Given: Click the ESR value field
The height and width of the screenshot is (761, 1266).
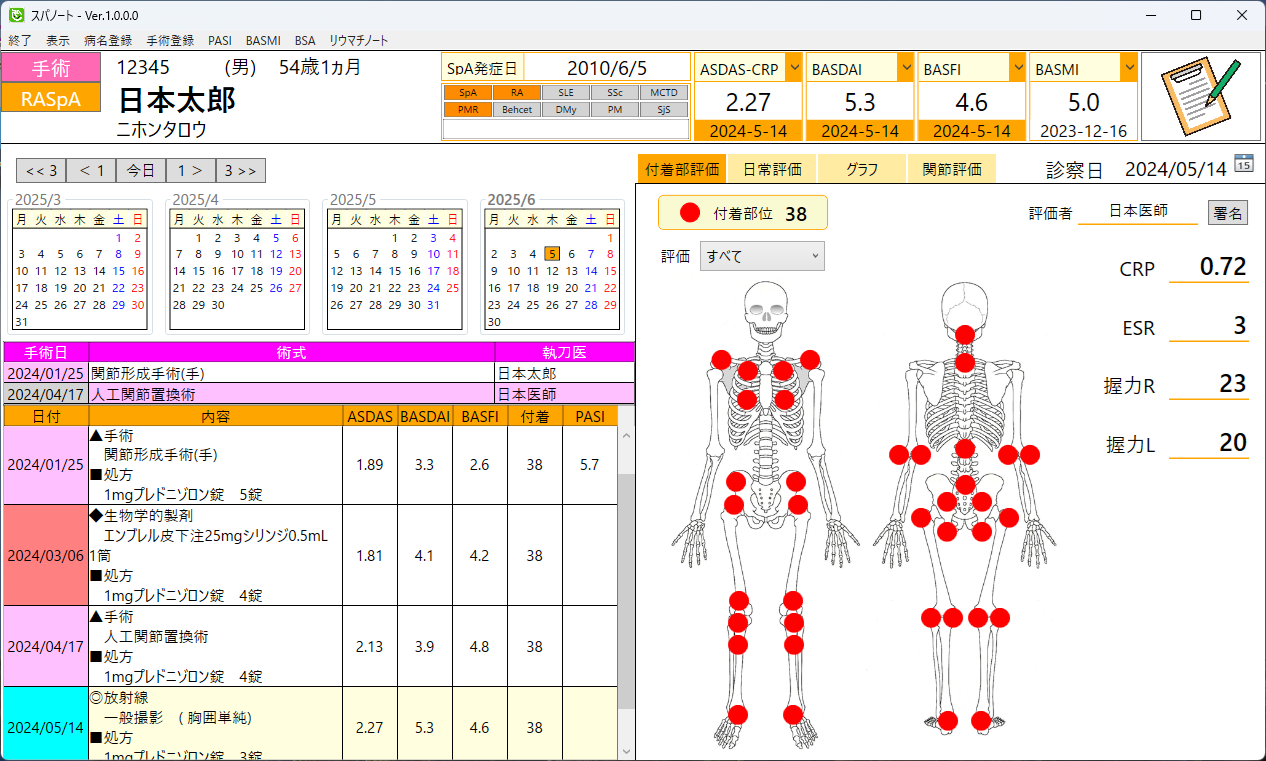Looking at the screenshot, I should pyautogui.click(x=1209, y=326).
